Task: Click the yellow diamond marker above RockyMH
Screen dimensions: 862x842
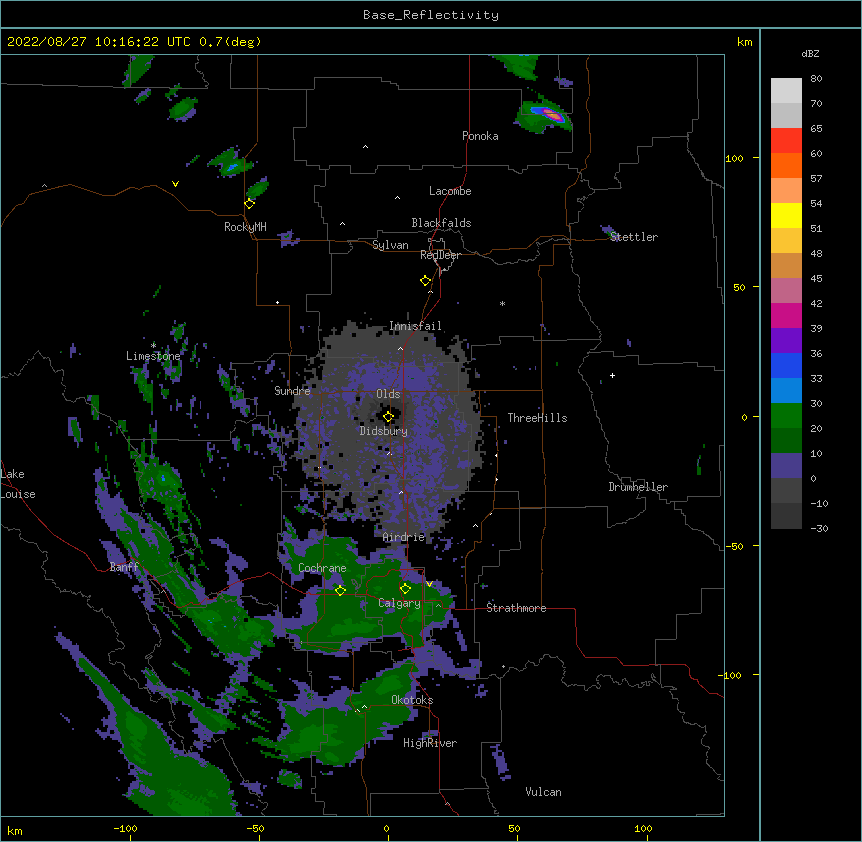Action: point(249,204)
